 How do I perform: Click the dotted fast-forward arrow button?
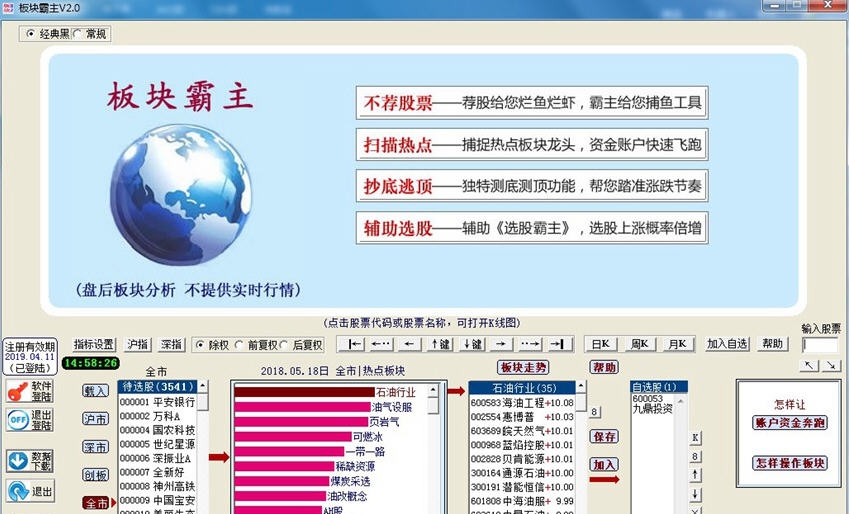click(530, 344)
